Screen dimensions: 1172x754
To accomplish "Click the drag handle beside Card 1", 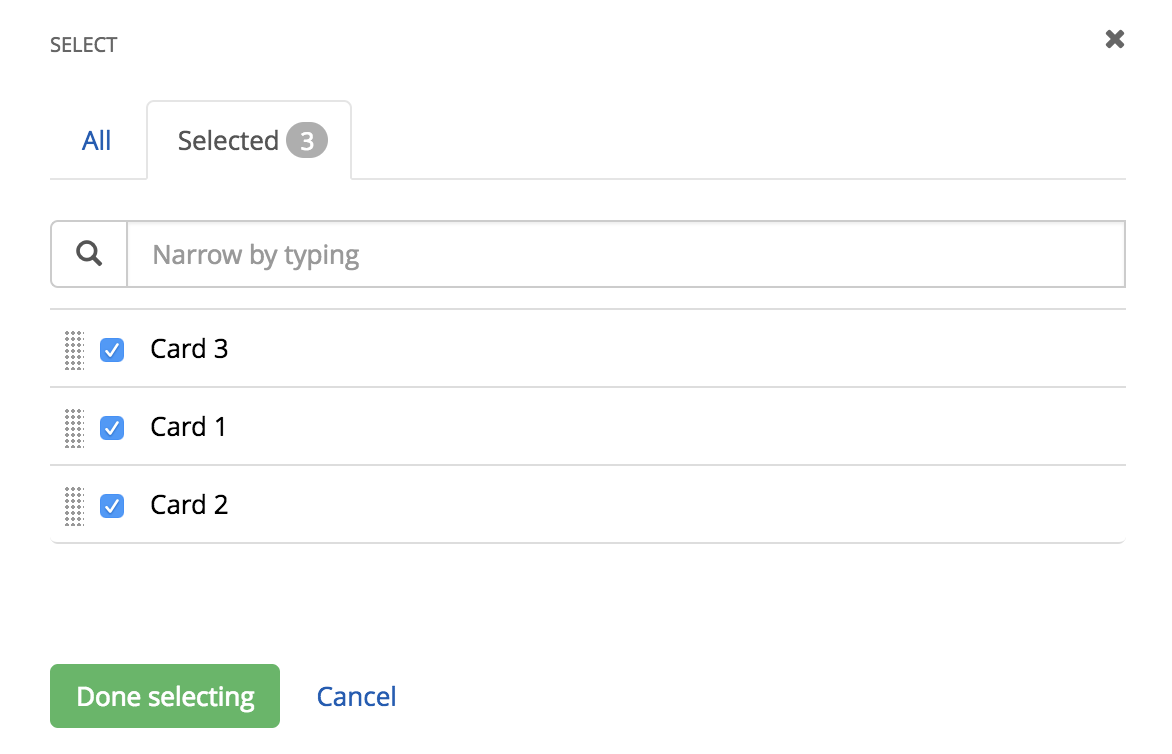I will click(72, 427).
